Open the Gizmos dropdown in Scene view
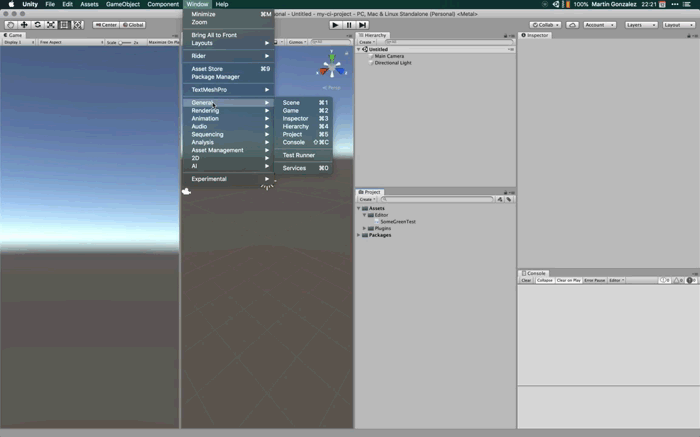The width and height of the screenshot is (700, 437). (297, 42)
